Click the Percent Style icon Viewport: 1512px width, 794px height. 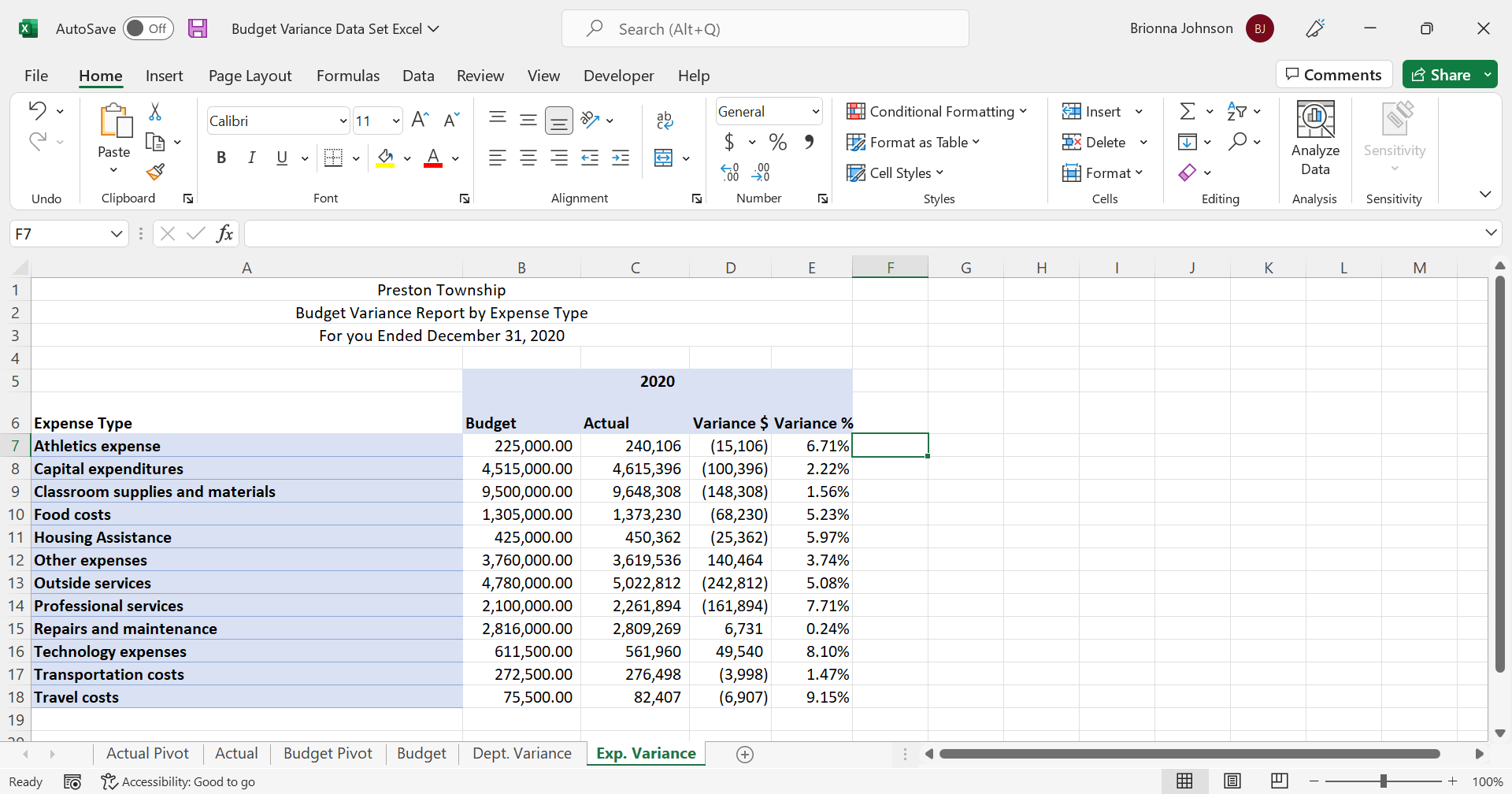point(778,143)
